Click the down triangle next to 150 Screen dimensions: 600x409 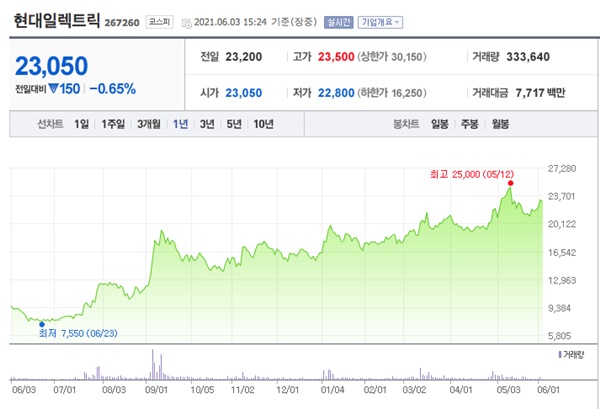(x=54, y=89)
